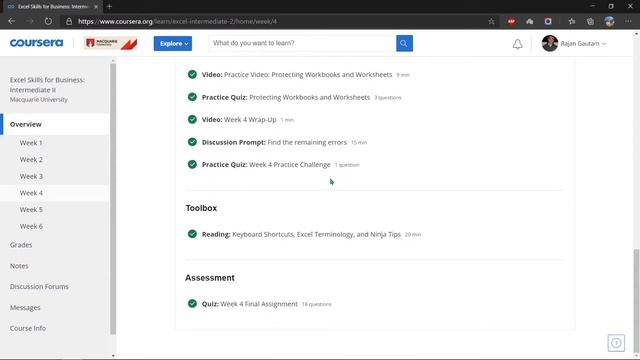Open Discussion Forums in the sidebar
The height and width of the screenshot is (360, 640).
pyautogui.click(x=39, y=287)
